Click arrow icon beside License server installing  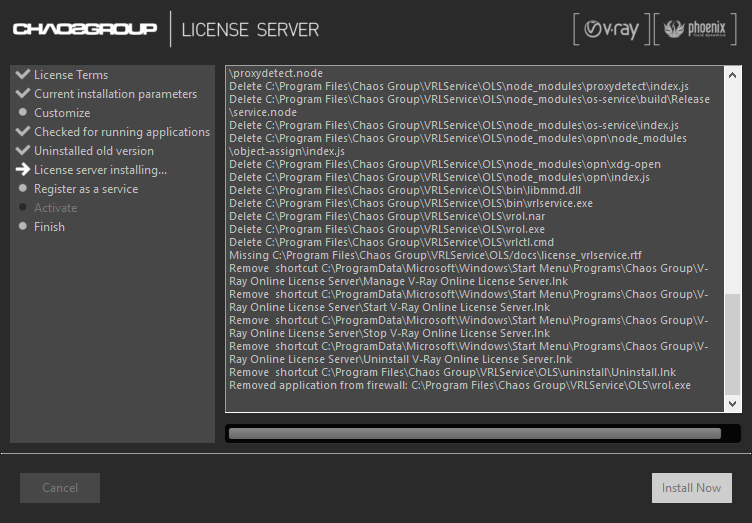point(22,170)
